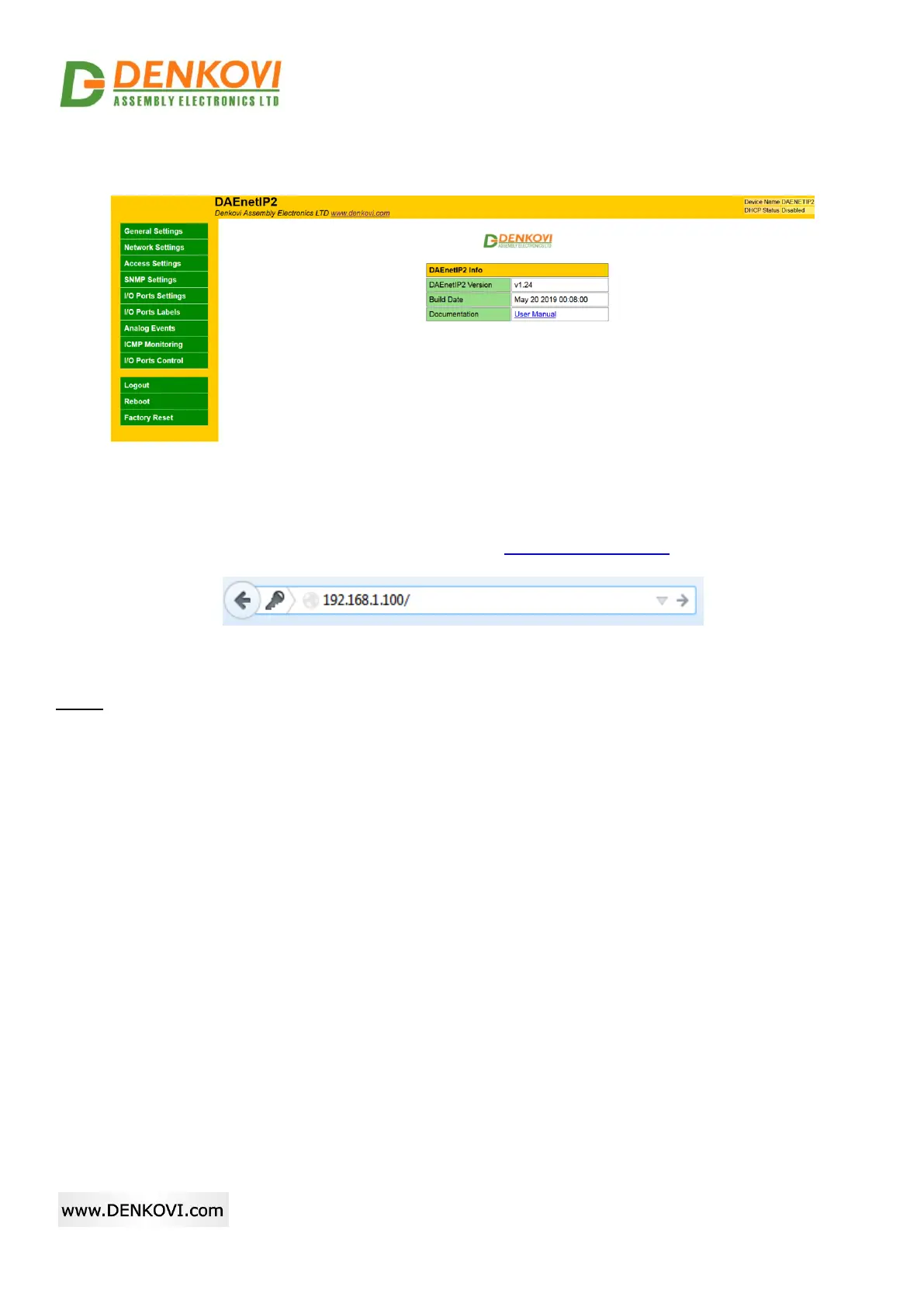Click the large Denkovi logo at page top
924x1307 pixels.
pos(171,83)
